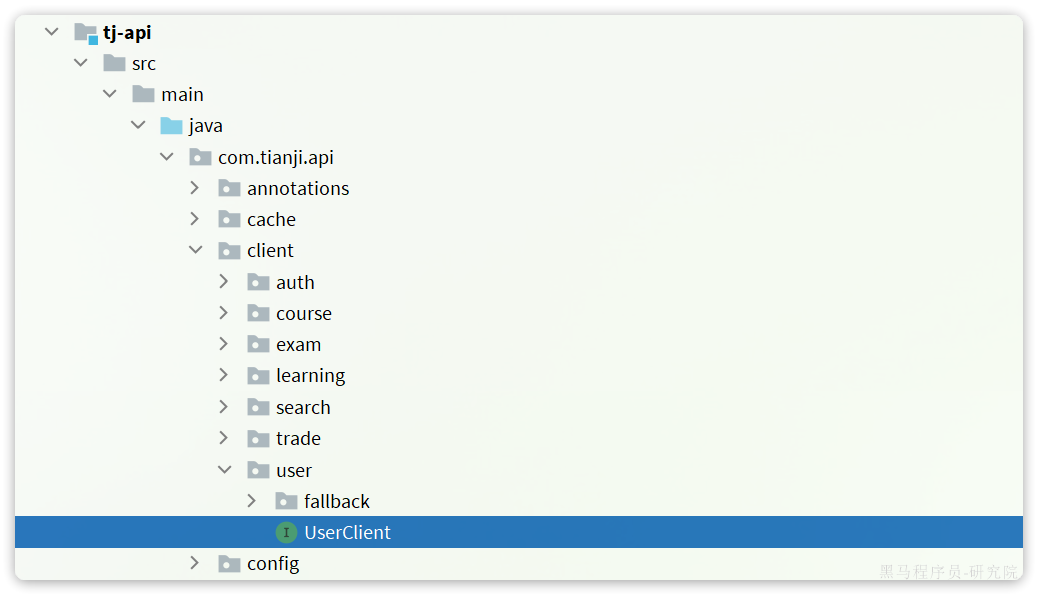Select the main folder label
The image size is (1038, 597).
click(x=183, y=95)
